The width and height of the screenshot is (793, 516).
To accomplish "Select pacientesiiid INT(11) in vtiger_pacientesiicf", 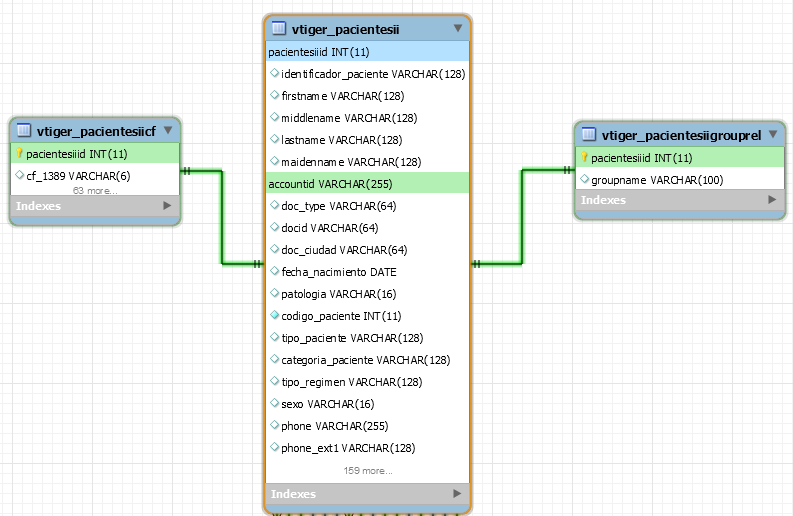I will coord(95,154).
